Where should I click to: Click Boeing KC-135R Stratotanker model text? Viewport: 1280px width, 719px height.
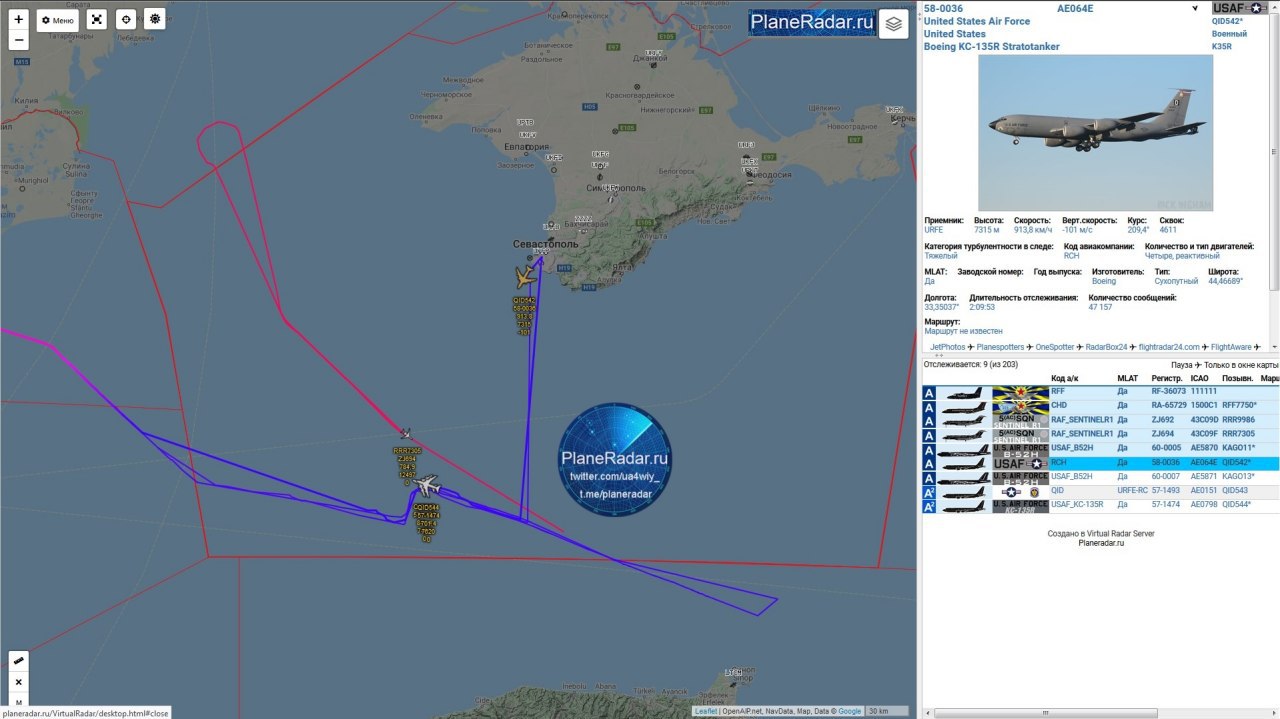[x=991, y=47]
